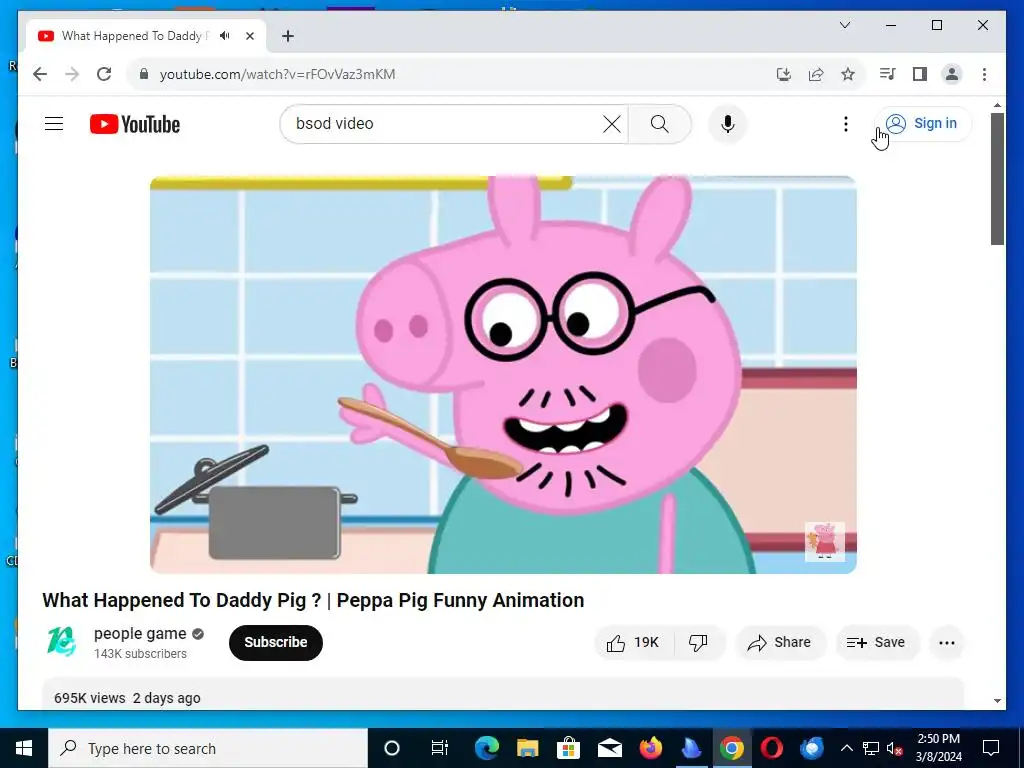Go back in Chrome
Viewport: 1024px width, 768px height.
[x=40, y=74]
